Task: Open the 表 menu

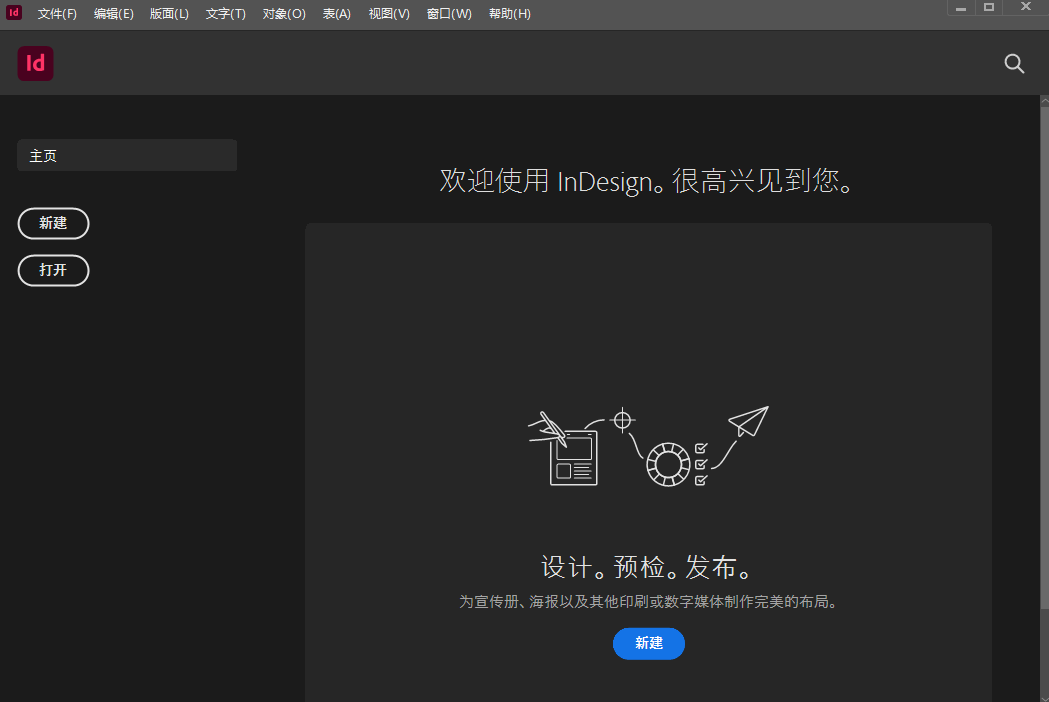Action: (x=336, y=13)
